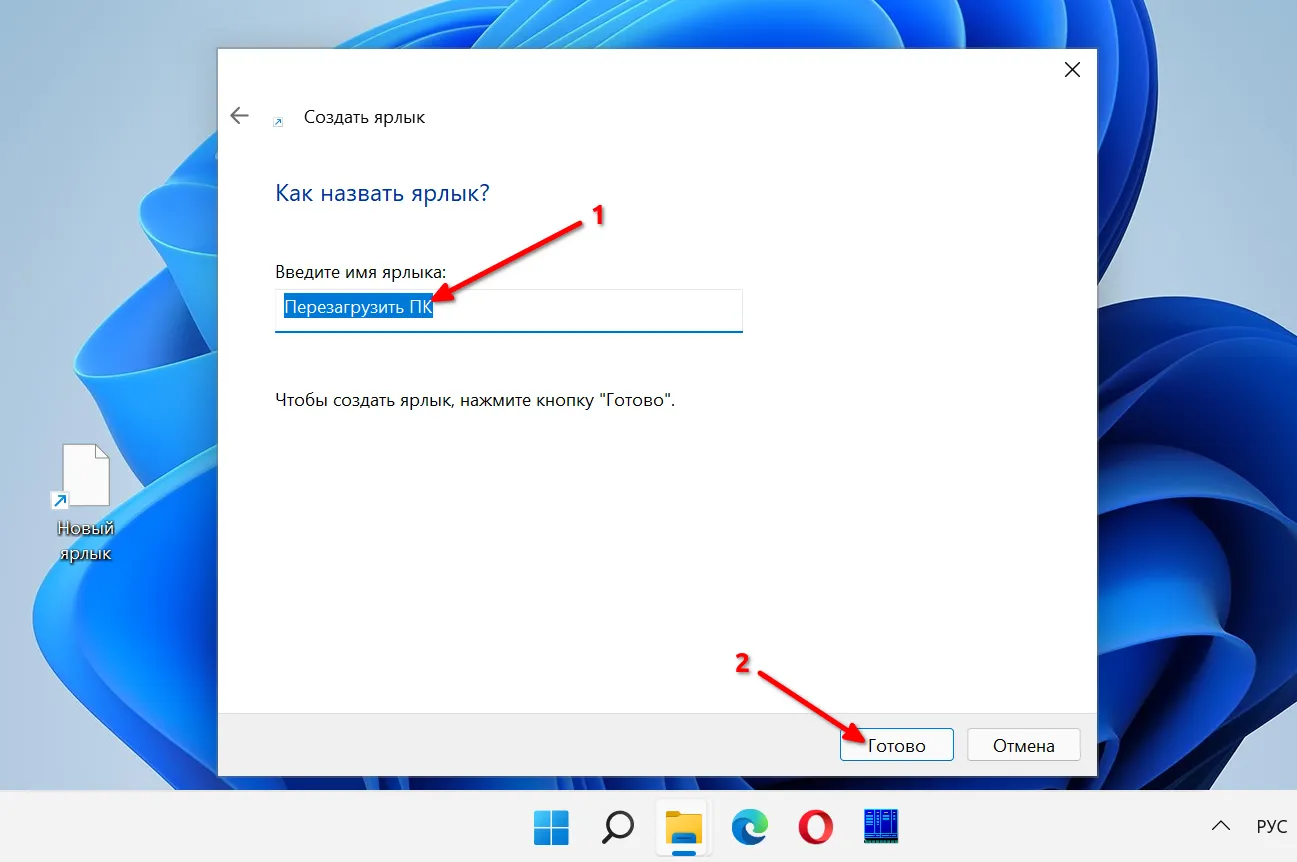Click the Создать ярлык window title text
Viewport: 1297px width, 862px height.
[x=364, y=117]
